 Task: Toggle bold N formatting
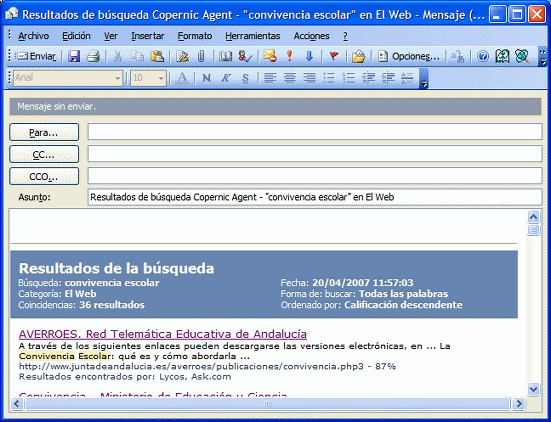click(206, 78)
